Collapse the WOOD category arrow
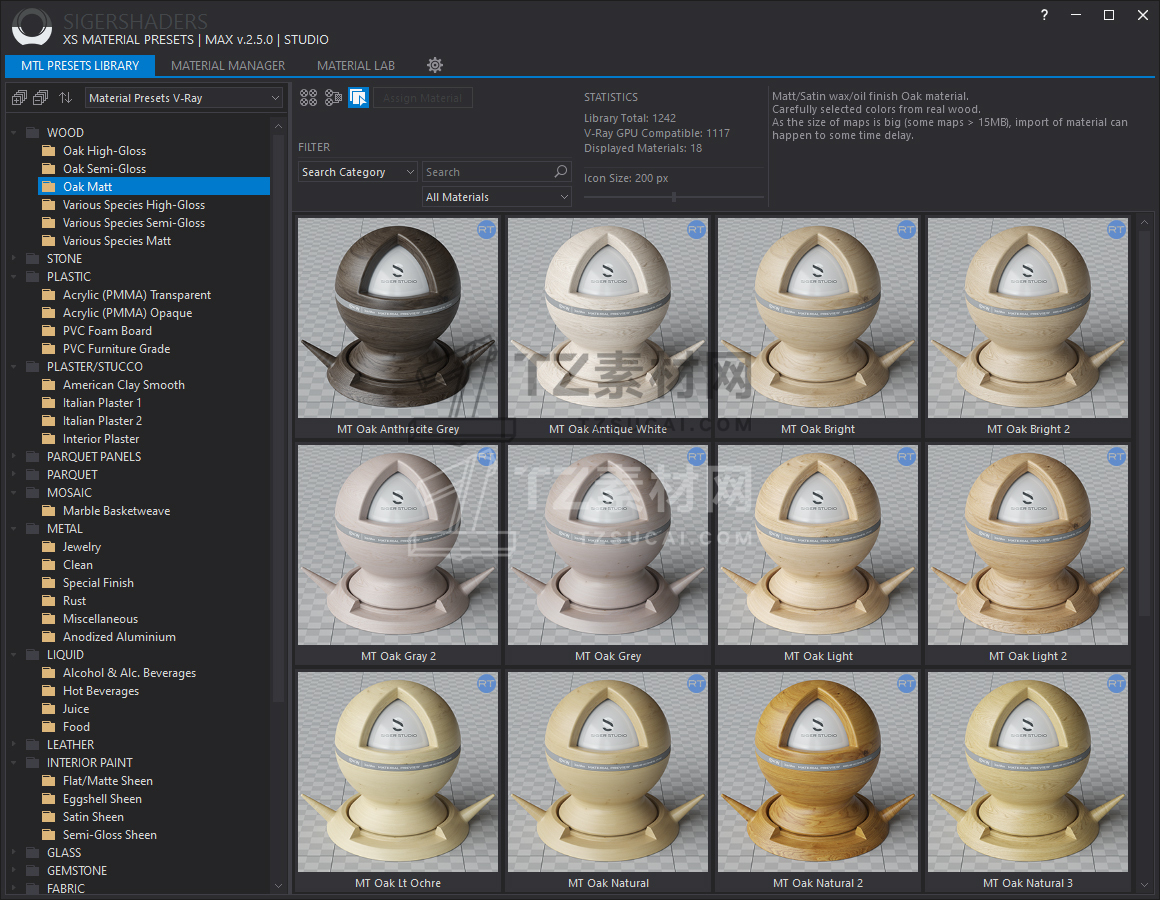 tap(14, 133)
